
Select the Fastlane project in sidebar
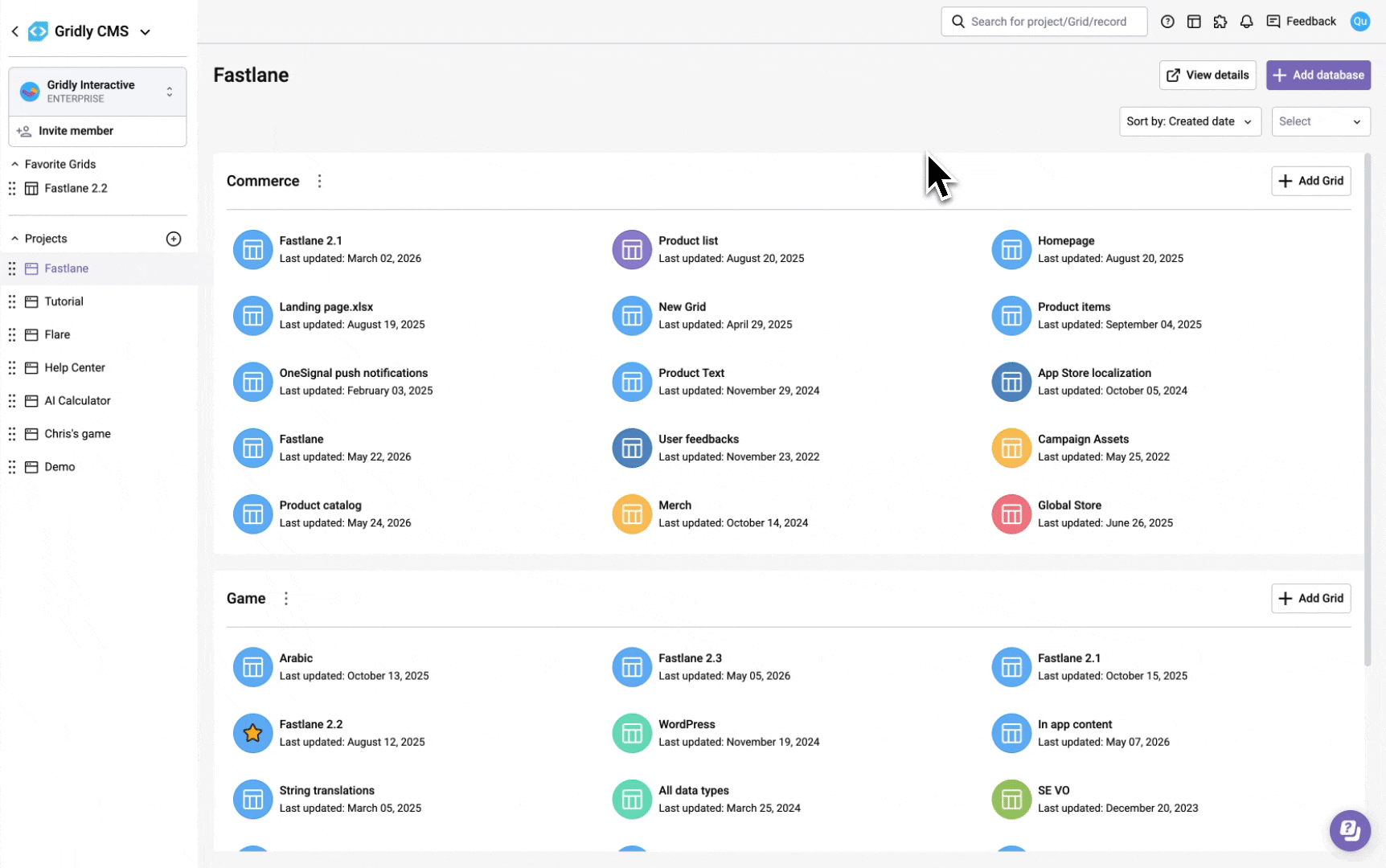click(67, 268)
